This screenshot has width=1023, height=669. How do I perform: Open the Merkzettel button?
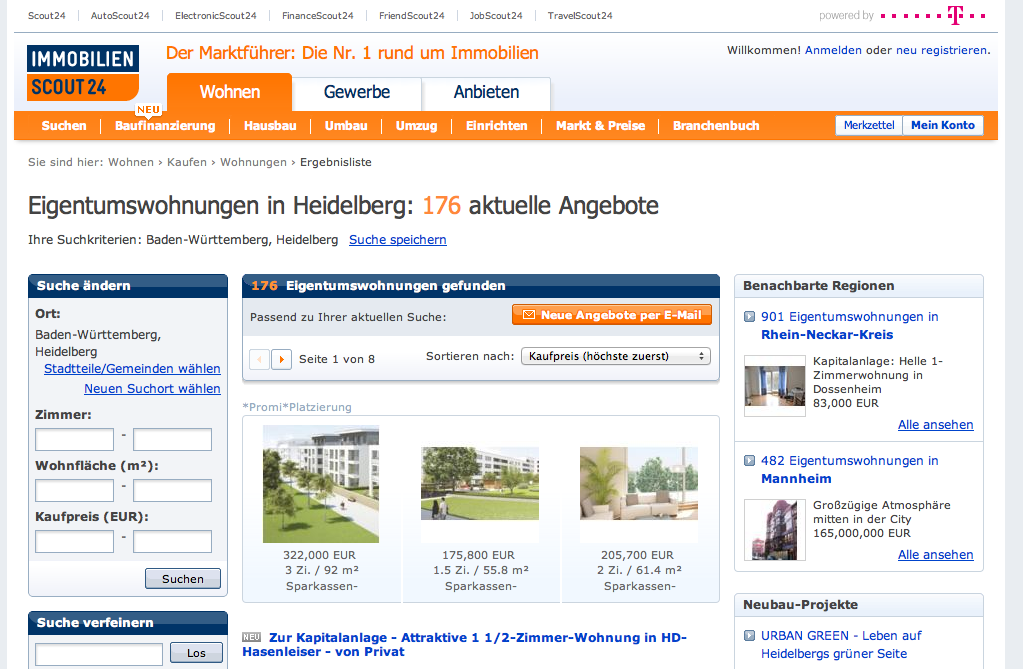click(x=869, y=125)
